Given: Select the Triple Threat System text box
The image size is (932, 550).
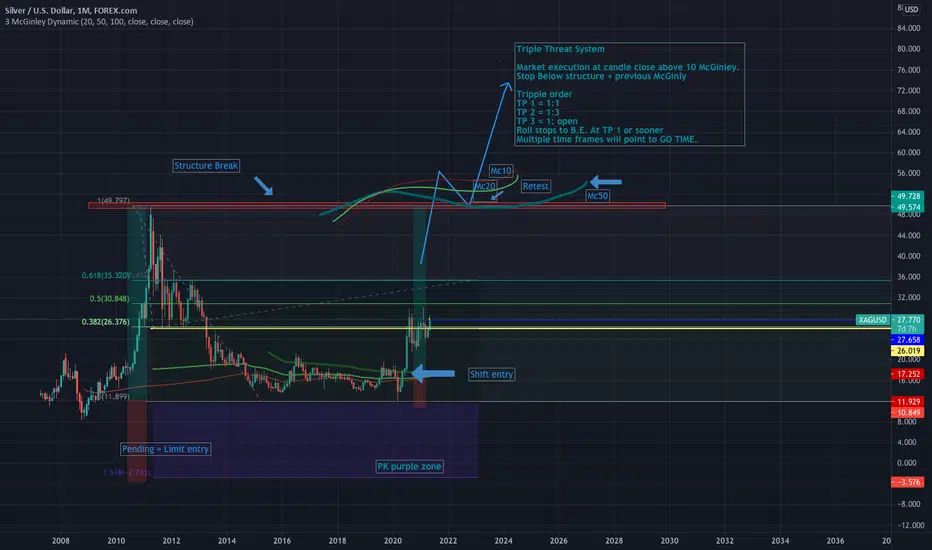Looking at the screenshot, I should pyautogui.click(x=629, y=94).
